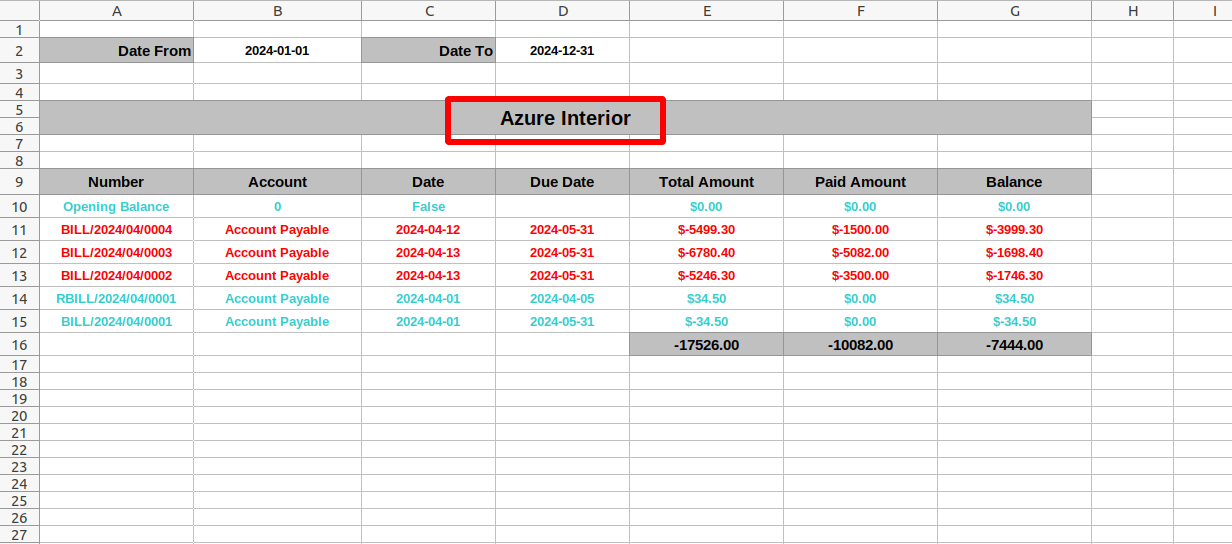
Task: Select column A header
Action: coord(117,10)
